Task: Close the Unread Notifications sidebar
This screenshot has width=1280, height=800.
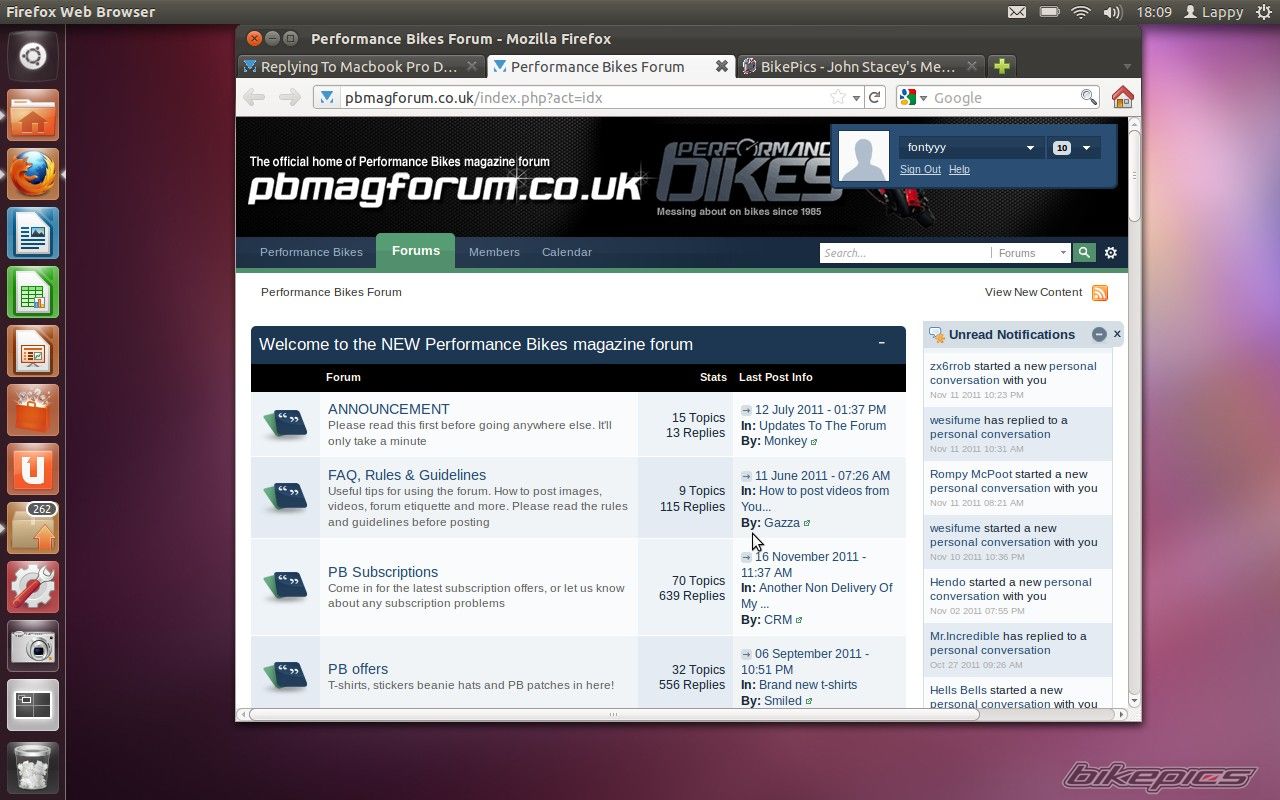Action: (1117, 334)
